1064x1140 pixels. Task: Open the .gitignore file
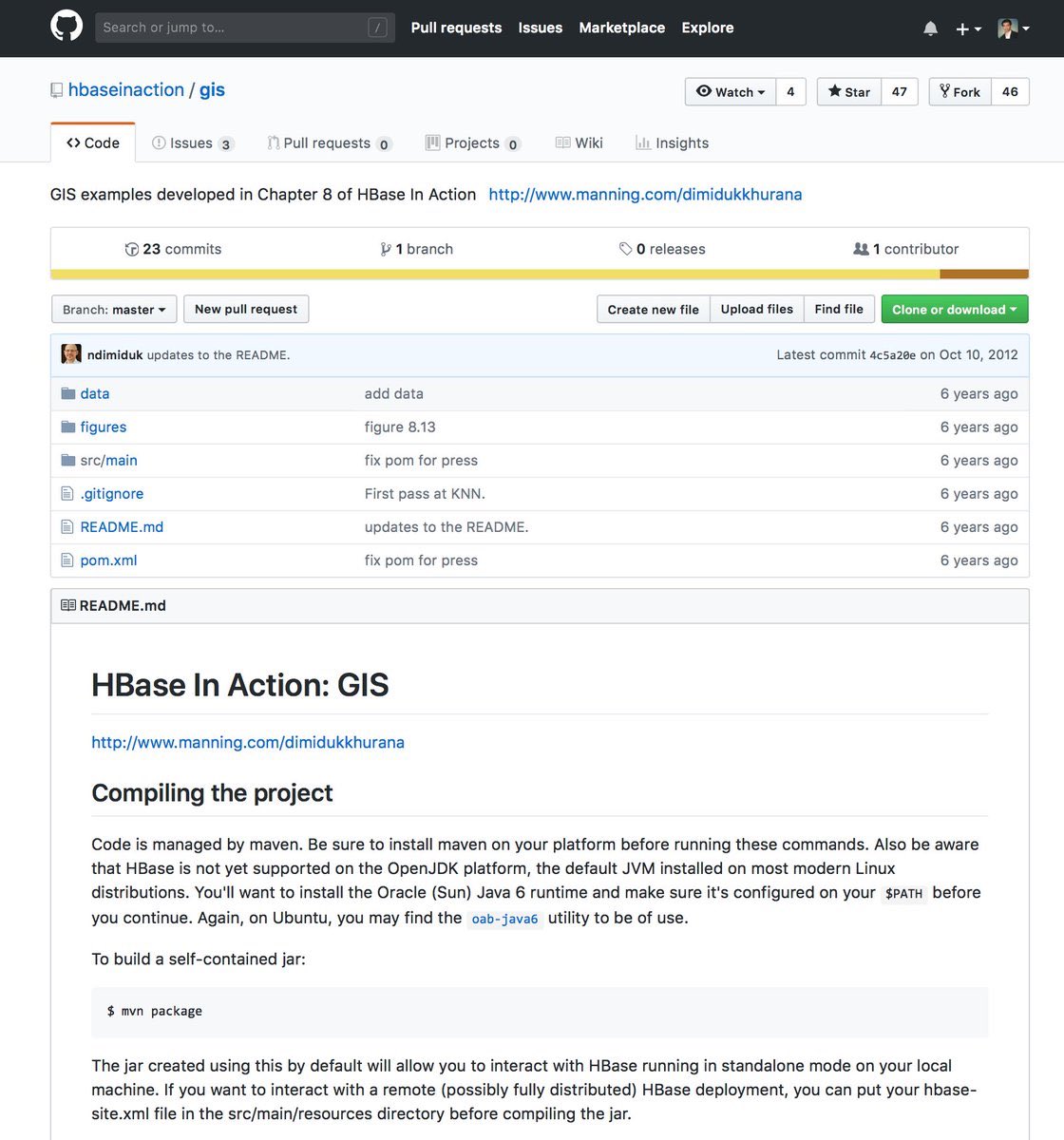pos(112,493)
